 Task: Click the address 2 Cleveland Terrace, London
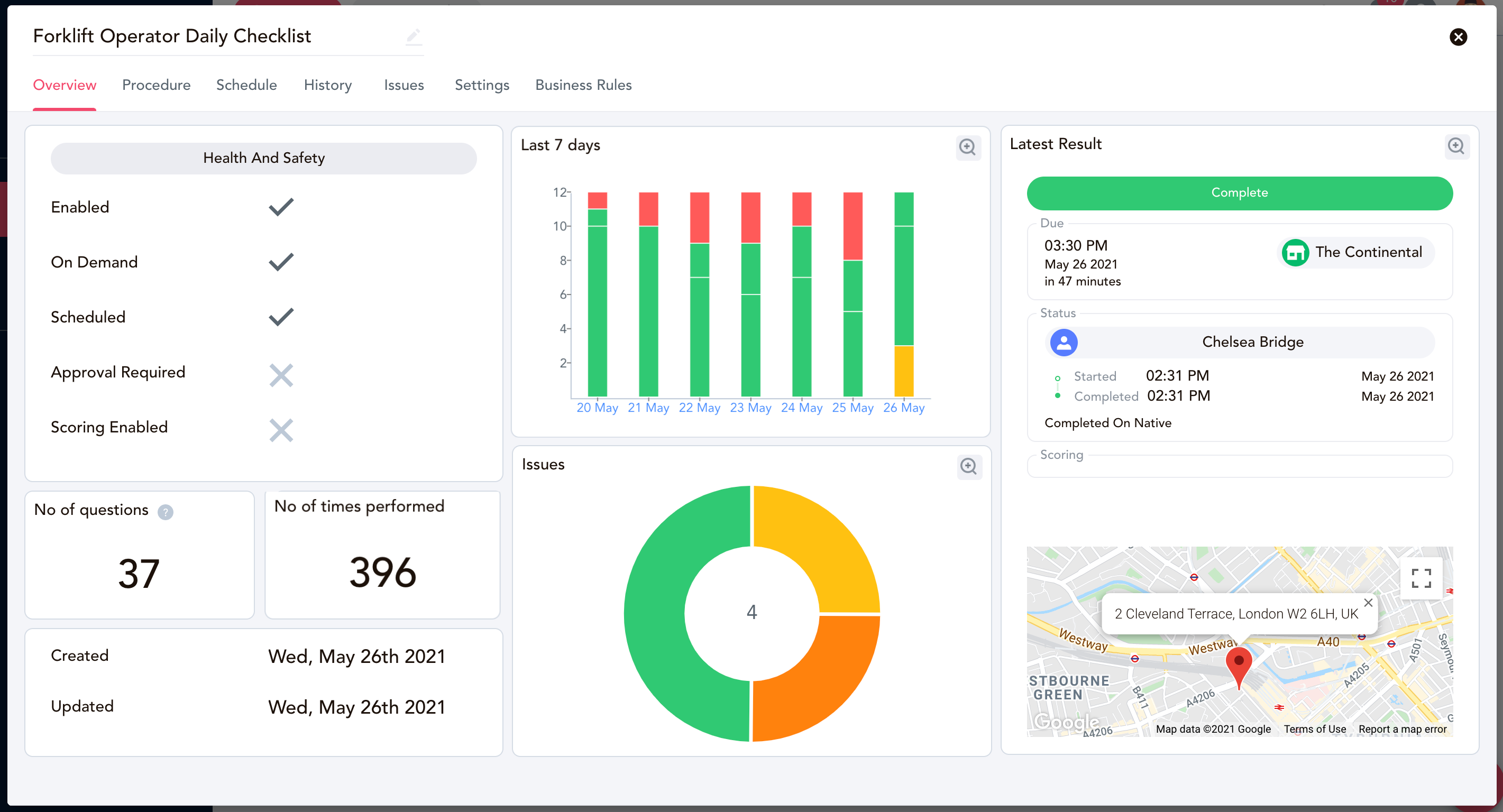(x=1236, y=614)
